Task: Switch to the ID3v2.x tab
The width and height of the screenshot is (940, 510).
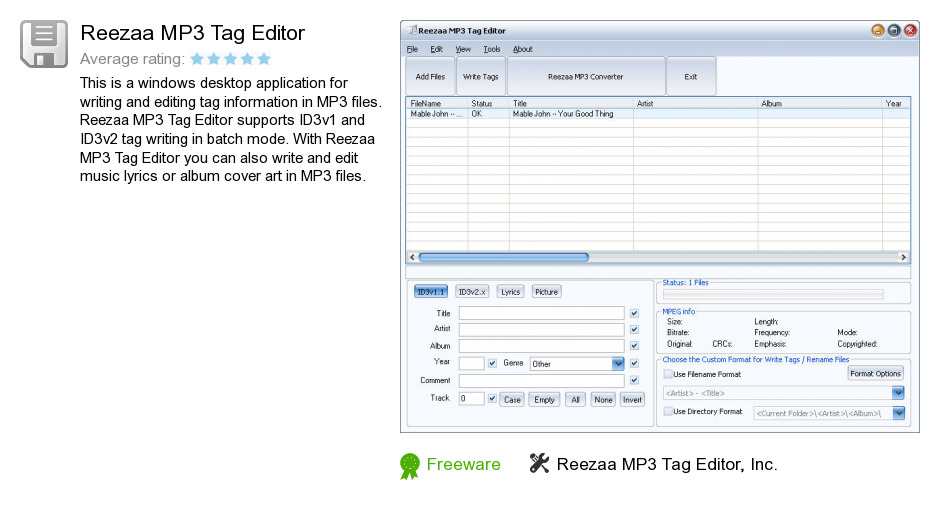Action: click(472, 292)
